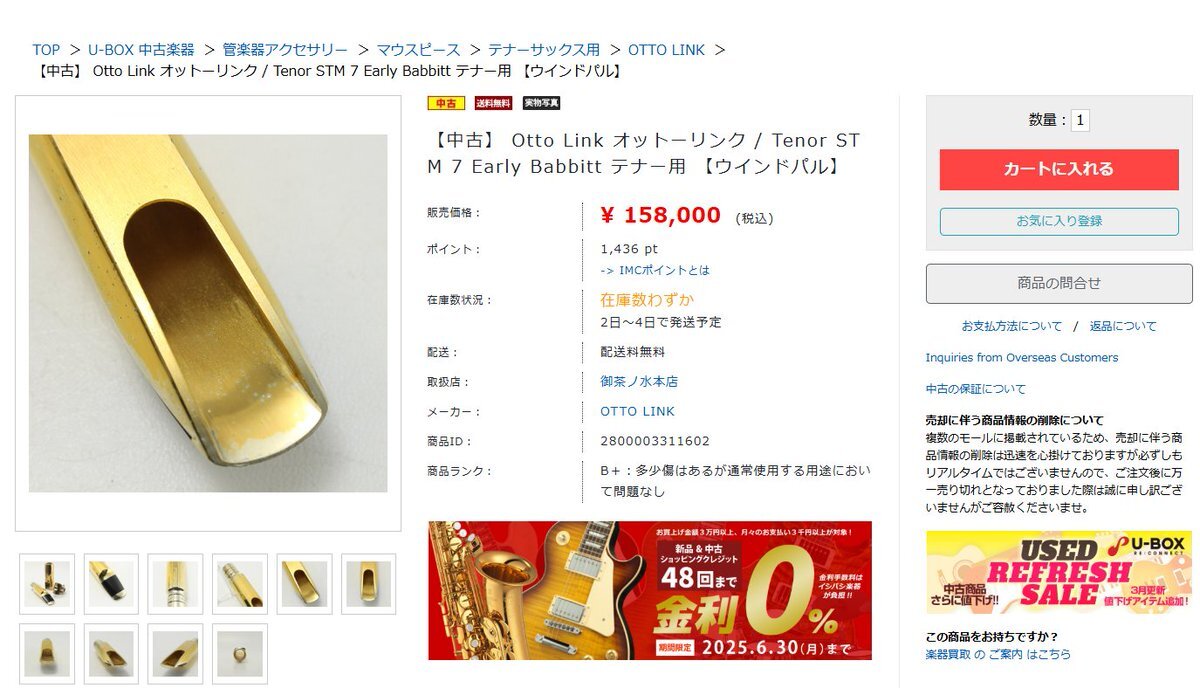Viewport: 1200px width, 688px height.
Task: Open the circular bore end thumbnail
Action: (x=240, y=654)
